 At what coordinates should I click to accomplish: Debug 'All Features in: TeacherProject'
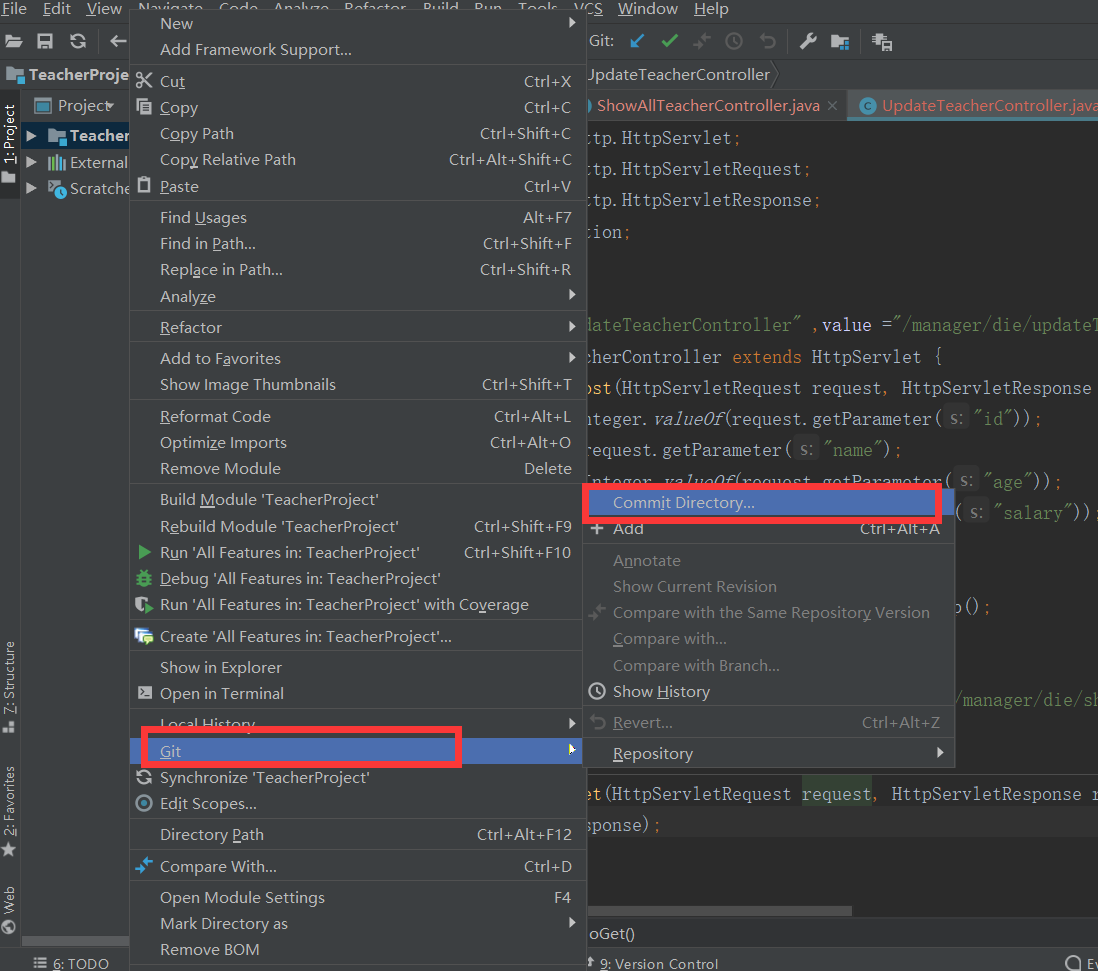(x=357, y=578)
